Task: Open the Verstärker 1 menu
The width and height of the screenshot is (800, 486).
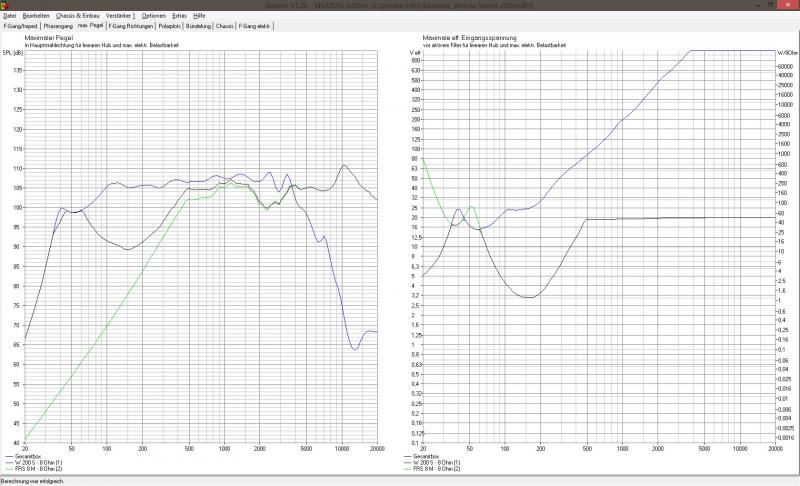Action: point(120,16)
